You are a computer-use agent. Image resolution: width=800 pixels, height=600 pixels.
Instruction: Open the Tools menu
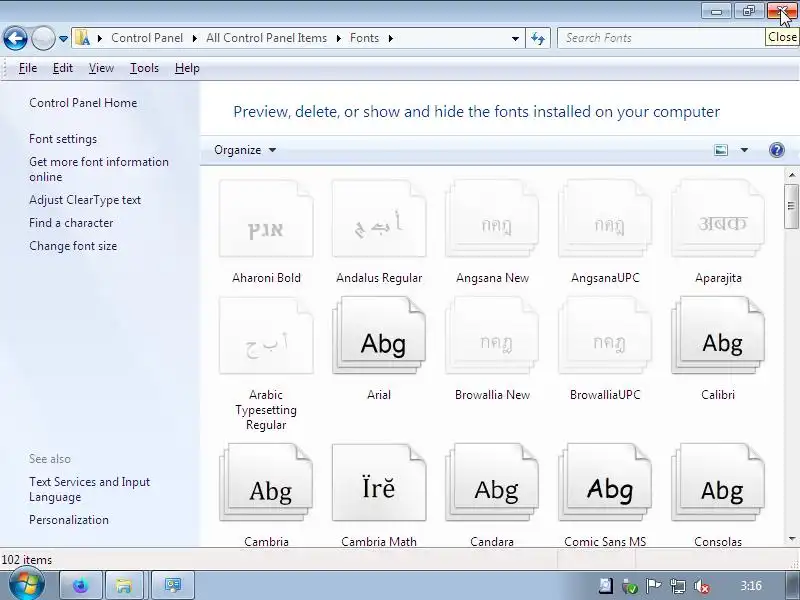[x=144, y=68]
